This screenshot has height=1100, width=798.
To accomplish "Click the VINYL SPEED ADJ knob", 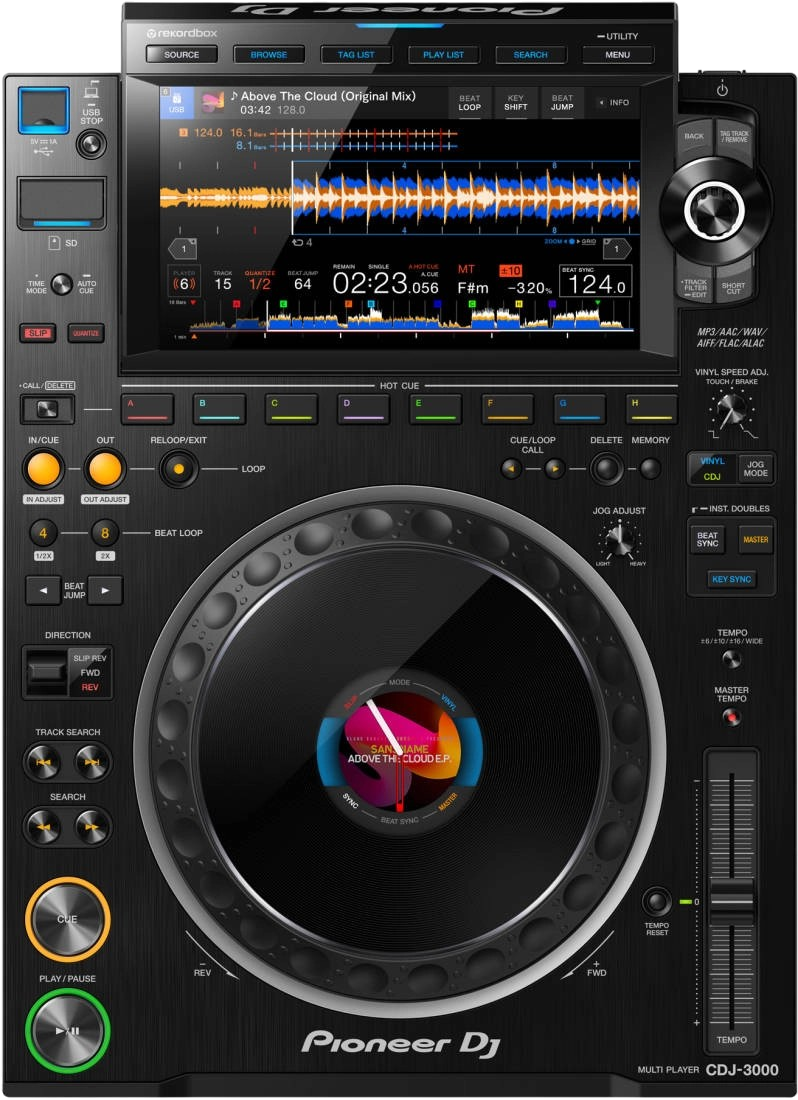I will [731, 410].
